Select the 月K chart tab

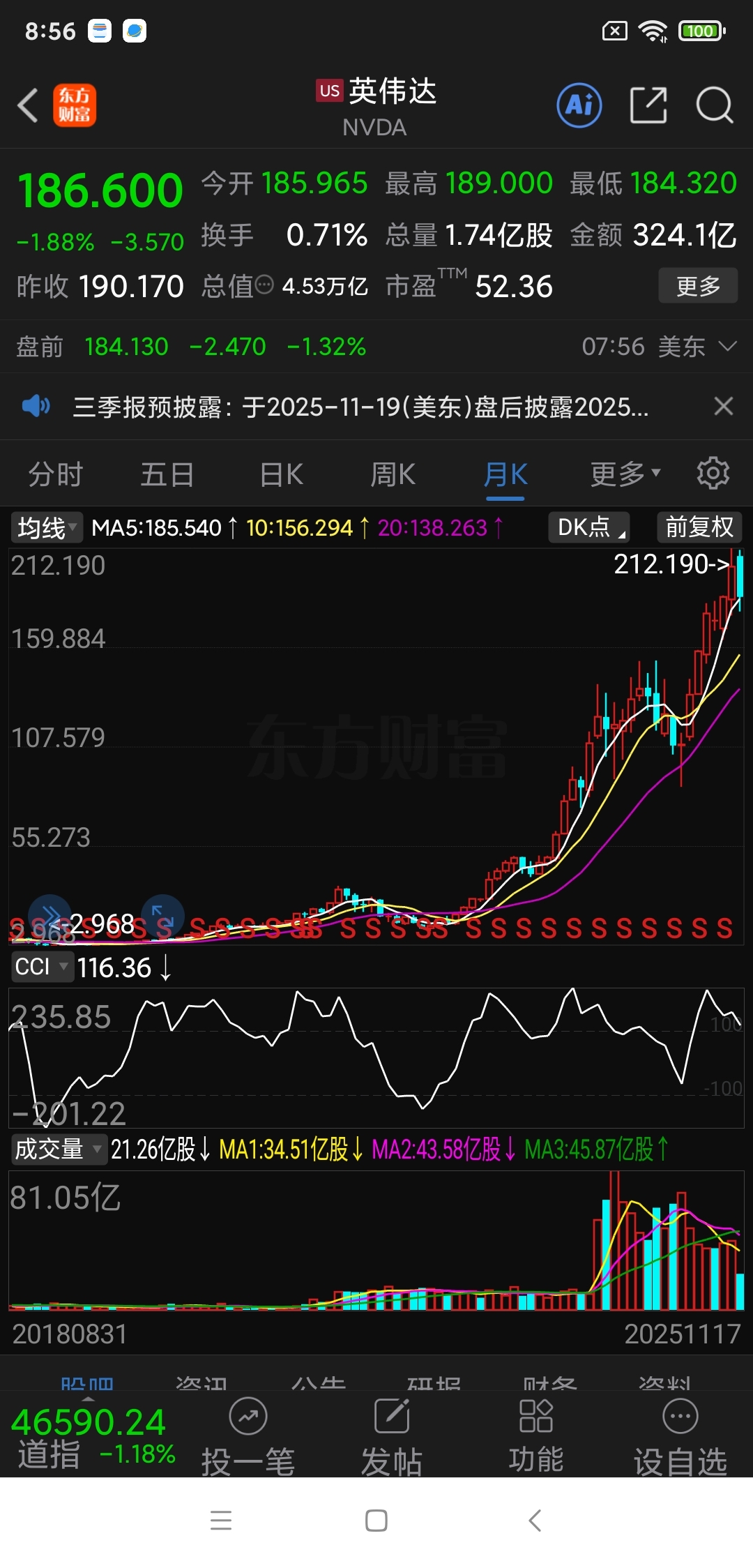click(x=505, y=474)
